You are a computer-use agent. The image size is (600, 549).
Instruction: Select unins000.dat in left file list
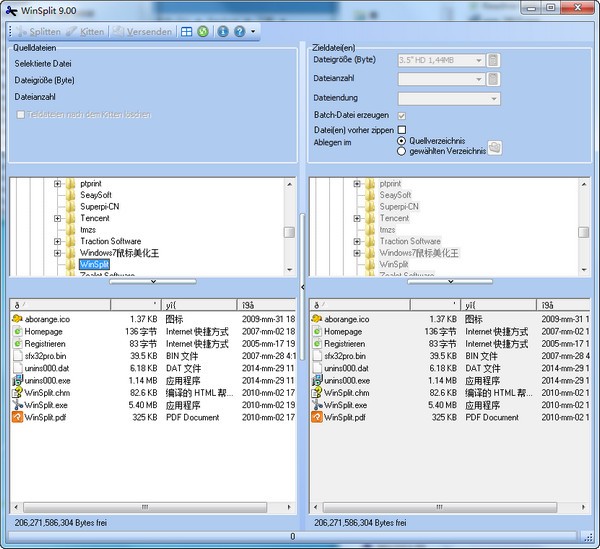coord(47,368)
